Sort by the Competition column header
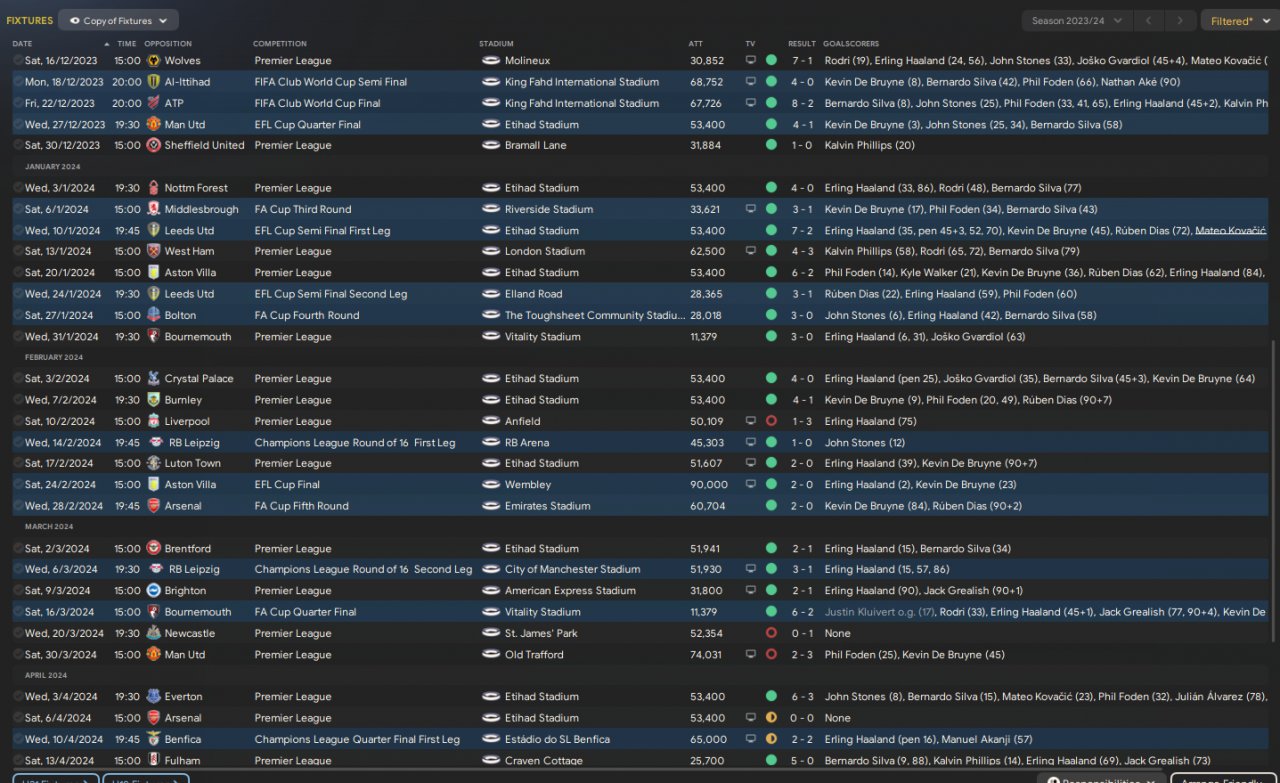 279,44
